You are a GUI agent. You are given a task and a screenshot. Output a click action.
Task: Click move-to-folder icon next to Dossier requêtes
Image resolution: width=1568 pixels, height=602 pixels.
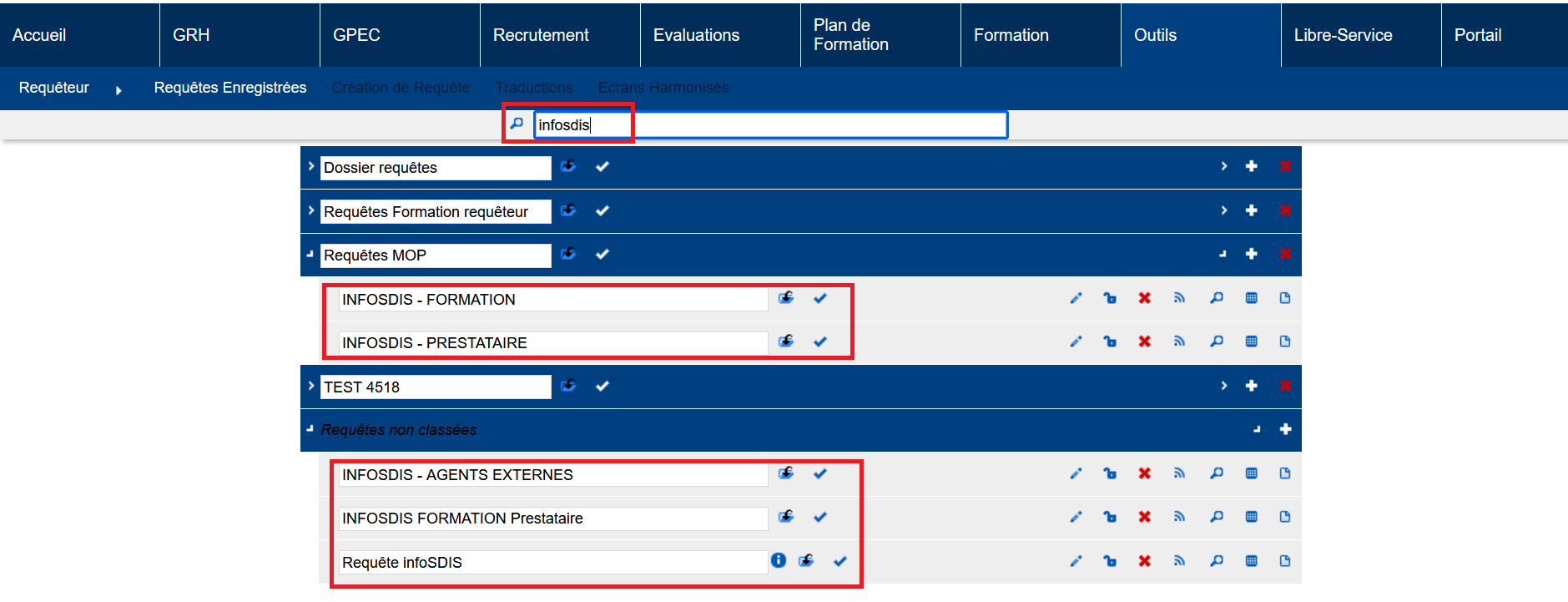(568, 166)
